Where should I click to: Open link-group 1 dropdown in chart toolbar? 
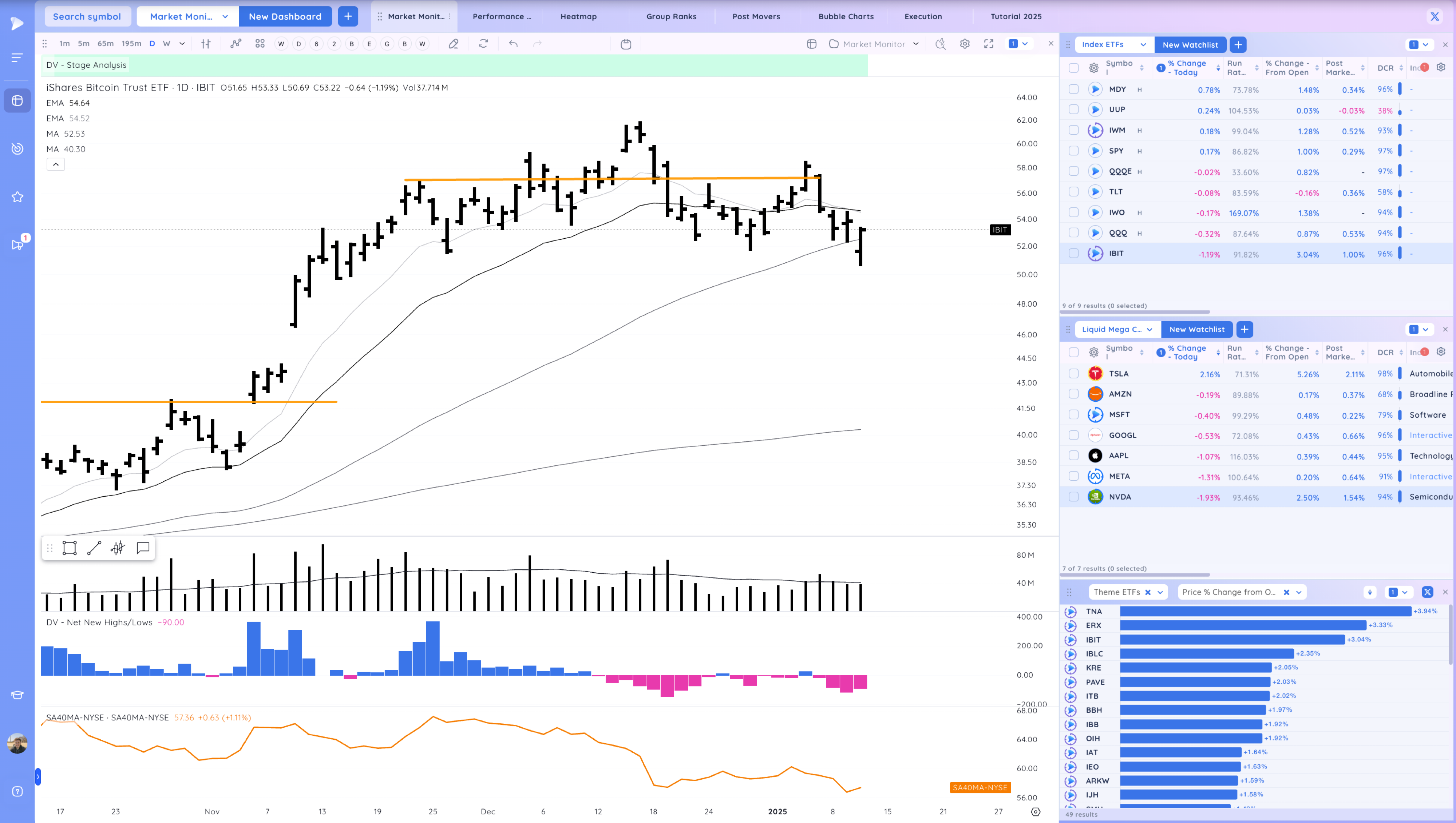[x=1019, y=44]
